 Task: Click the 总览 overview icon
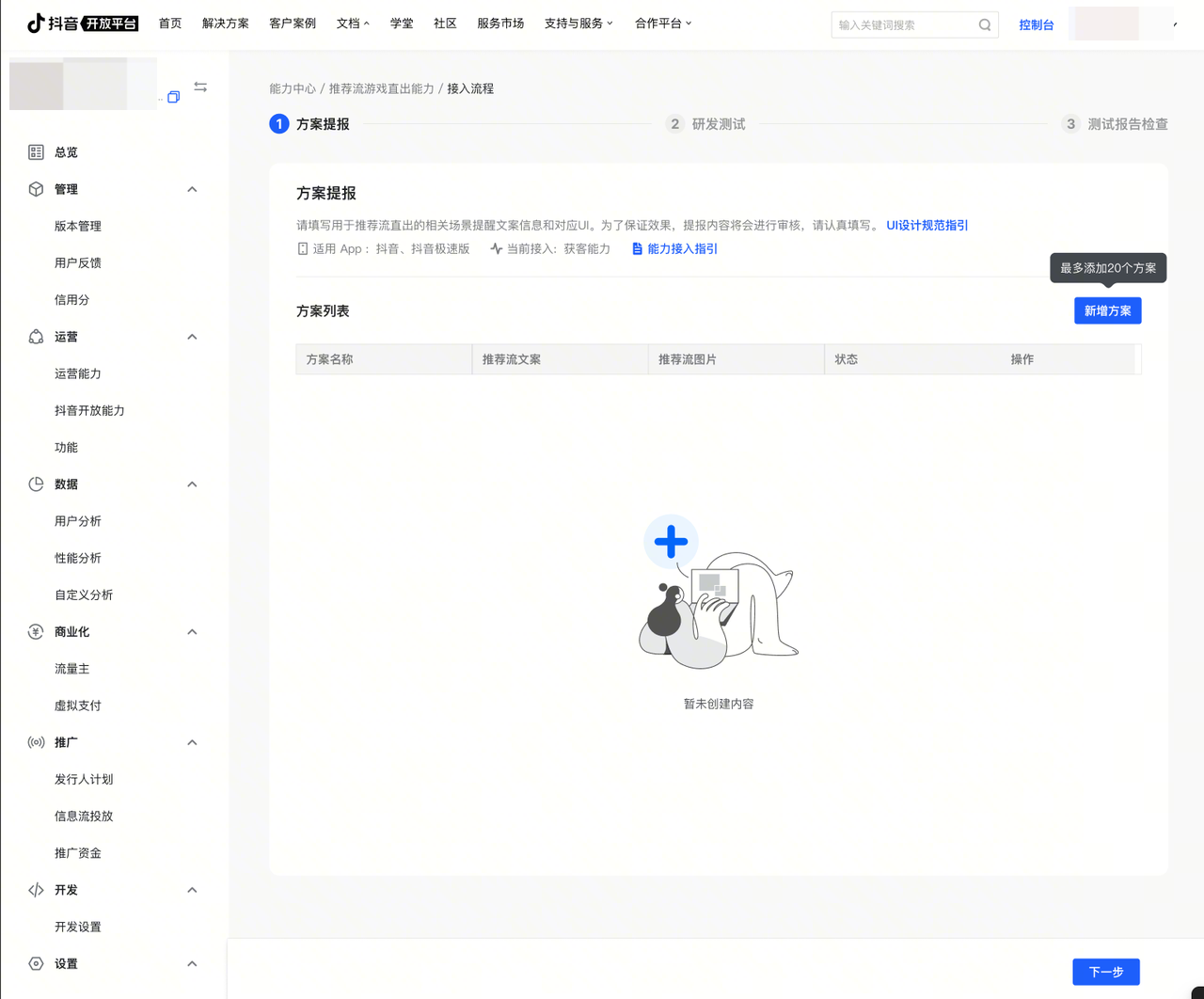36,152
